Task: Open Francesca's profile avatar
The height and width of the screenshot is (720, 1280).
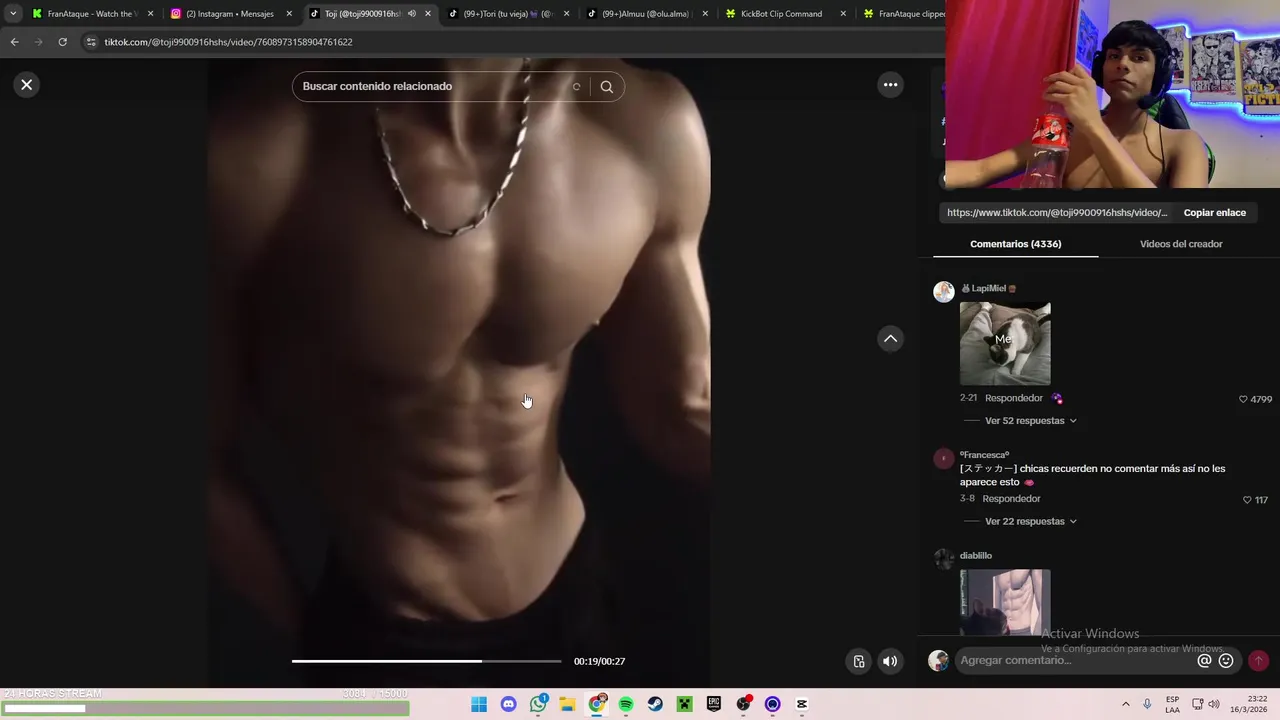Action: tap(943, 459)
